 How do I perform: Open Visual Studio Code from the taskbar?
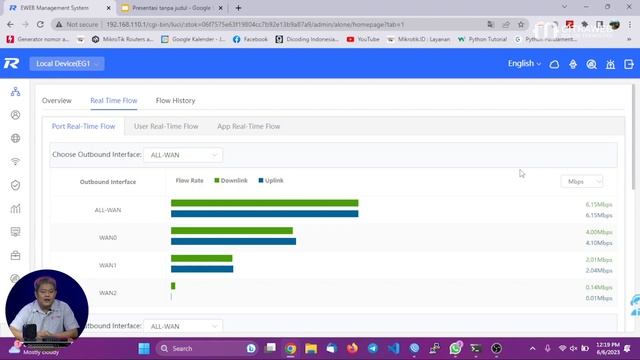coord(393,348)
